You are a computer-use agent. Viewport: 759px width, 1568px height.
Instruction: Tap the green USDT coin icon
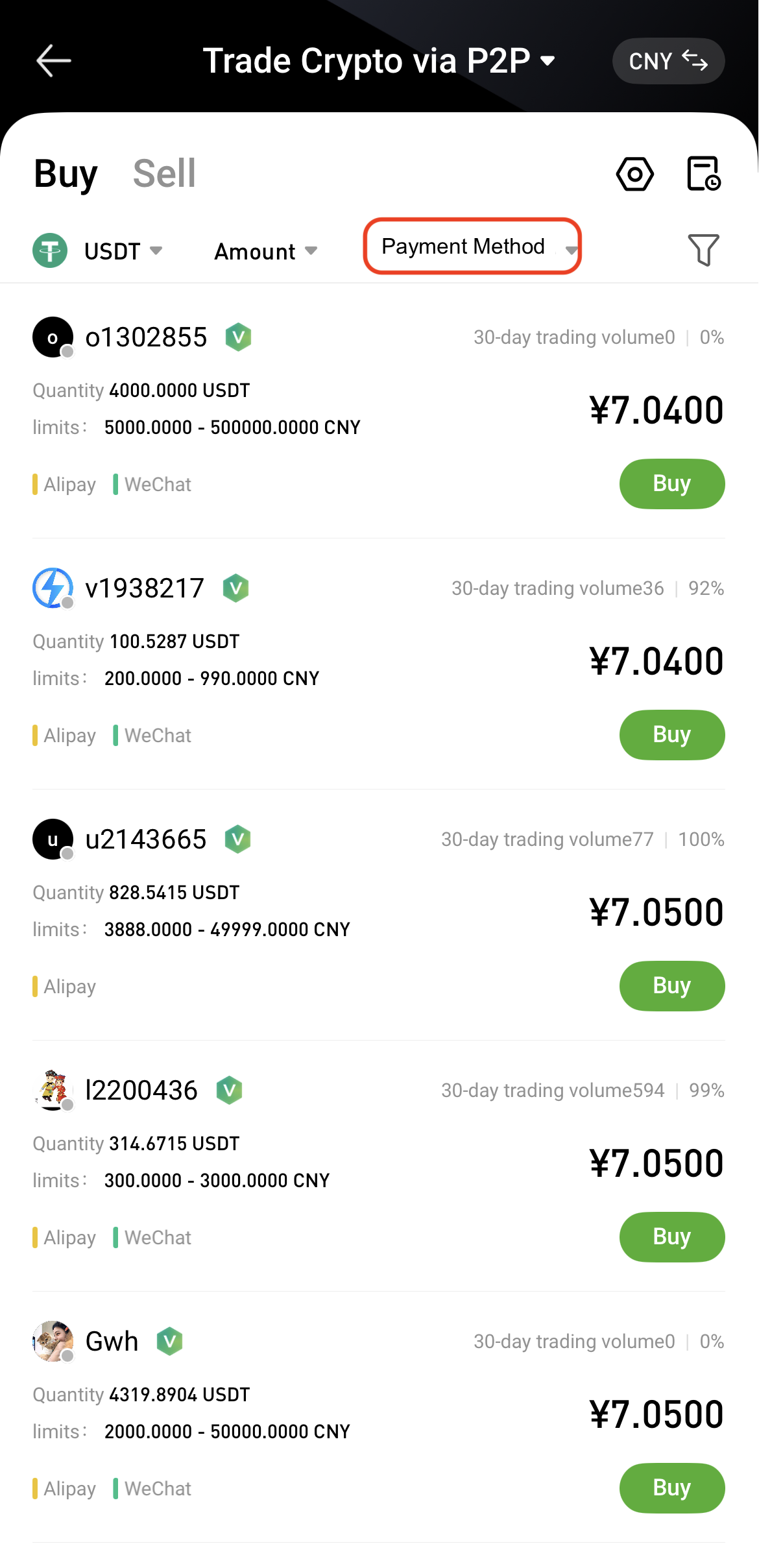coord(50,250)
